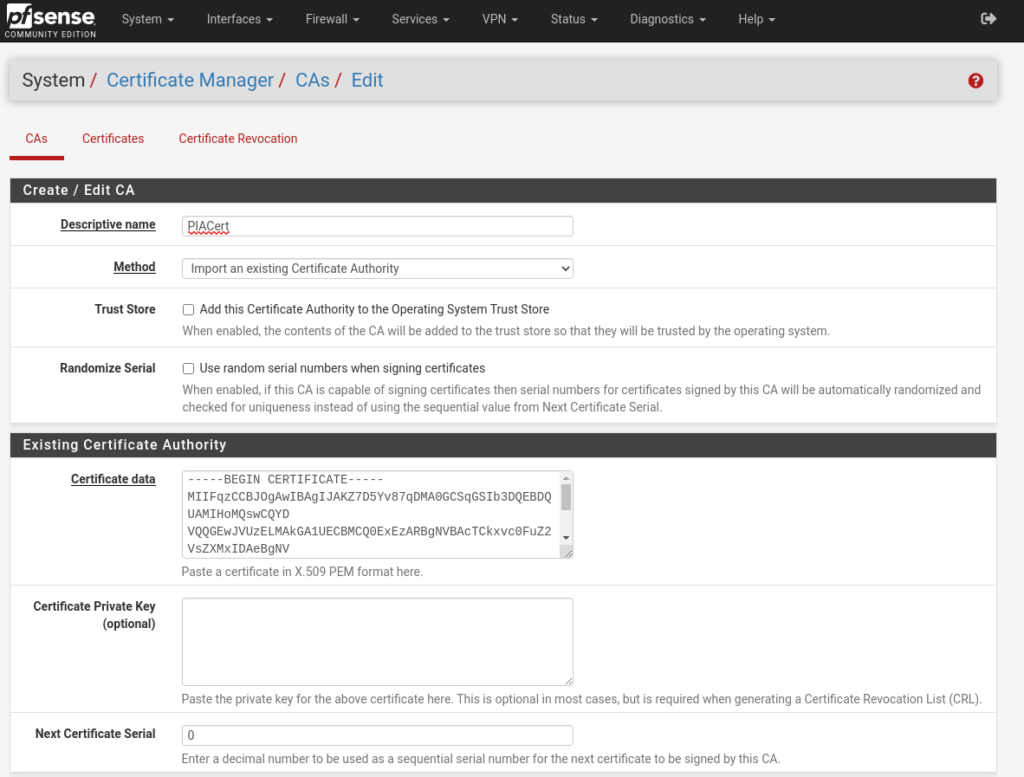Click the logout icon in navbar
Screen dimensions: 1024x777
coord(988,19)
